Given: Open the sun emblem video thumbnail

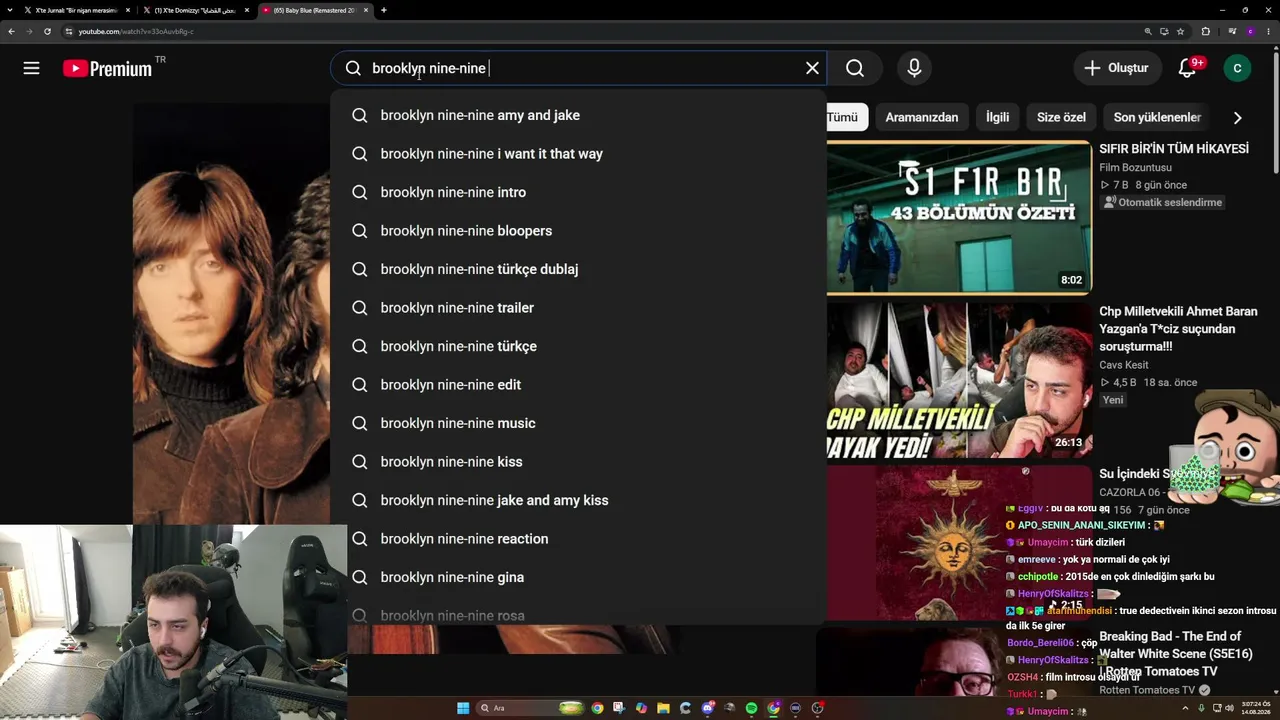Looking at the screenshot, I should 959,543.
